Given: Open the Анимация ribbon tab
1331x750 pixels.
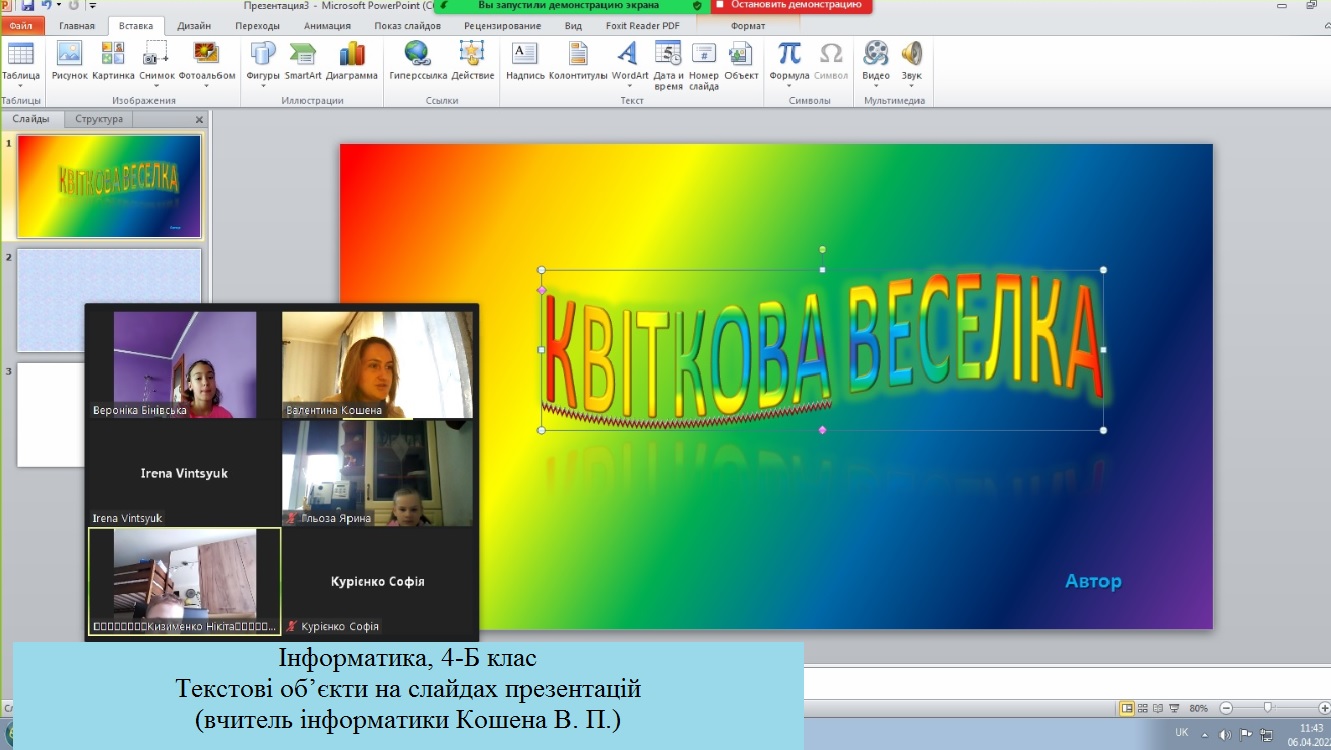Looking at the screenshot, I should coord(328,26).
